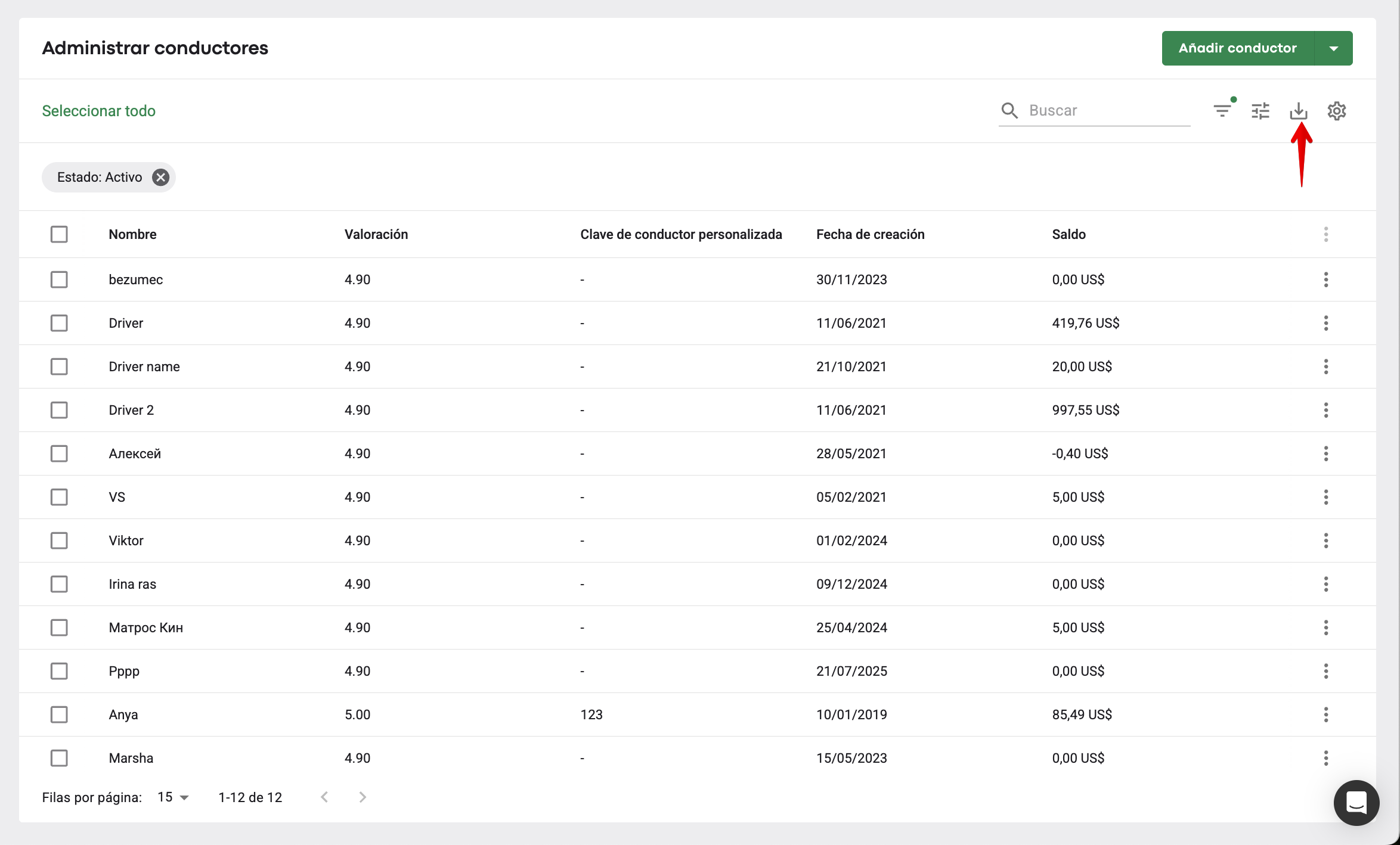Expand the Añadir conductor dropdown arrow
Viewport: 1400px width, 845px height.
1333,48
